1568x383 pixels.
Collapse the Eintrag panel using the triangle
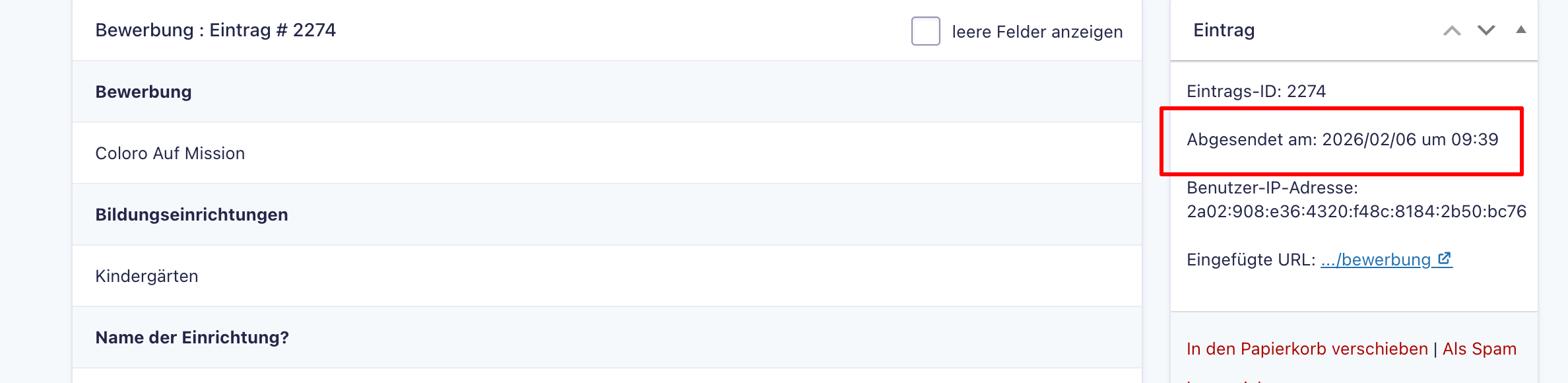pos(1521,30)
